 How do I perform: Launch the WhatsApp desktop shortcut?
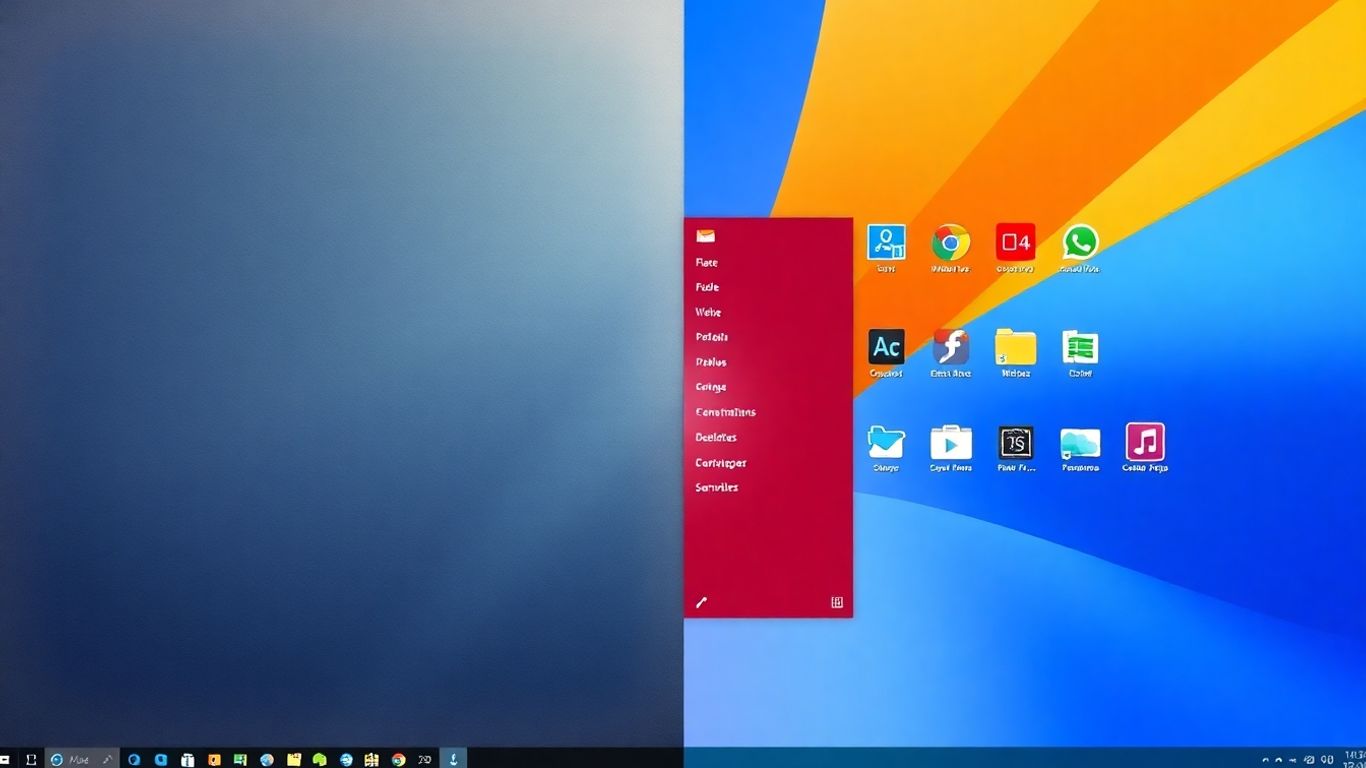point(1080,242)
